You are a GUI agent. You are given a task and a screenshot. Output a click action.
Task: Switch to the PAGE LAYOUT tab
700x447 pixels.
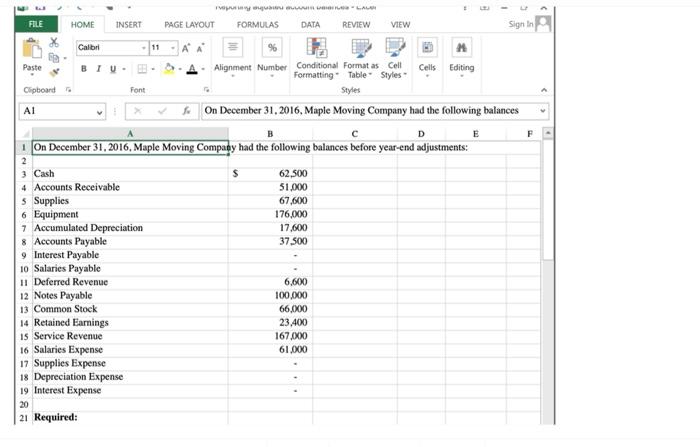(189, 25)
